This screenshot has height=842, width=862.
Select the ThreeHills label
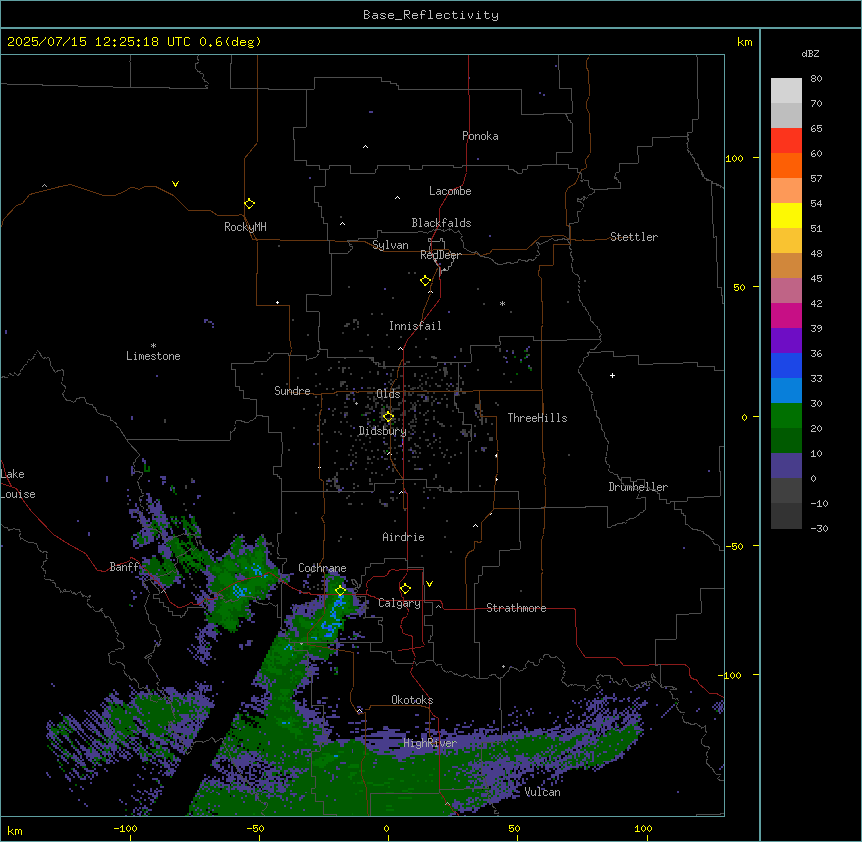pyautogui.click(x=537, y=418)
